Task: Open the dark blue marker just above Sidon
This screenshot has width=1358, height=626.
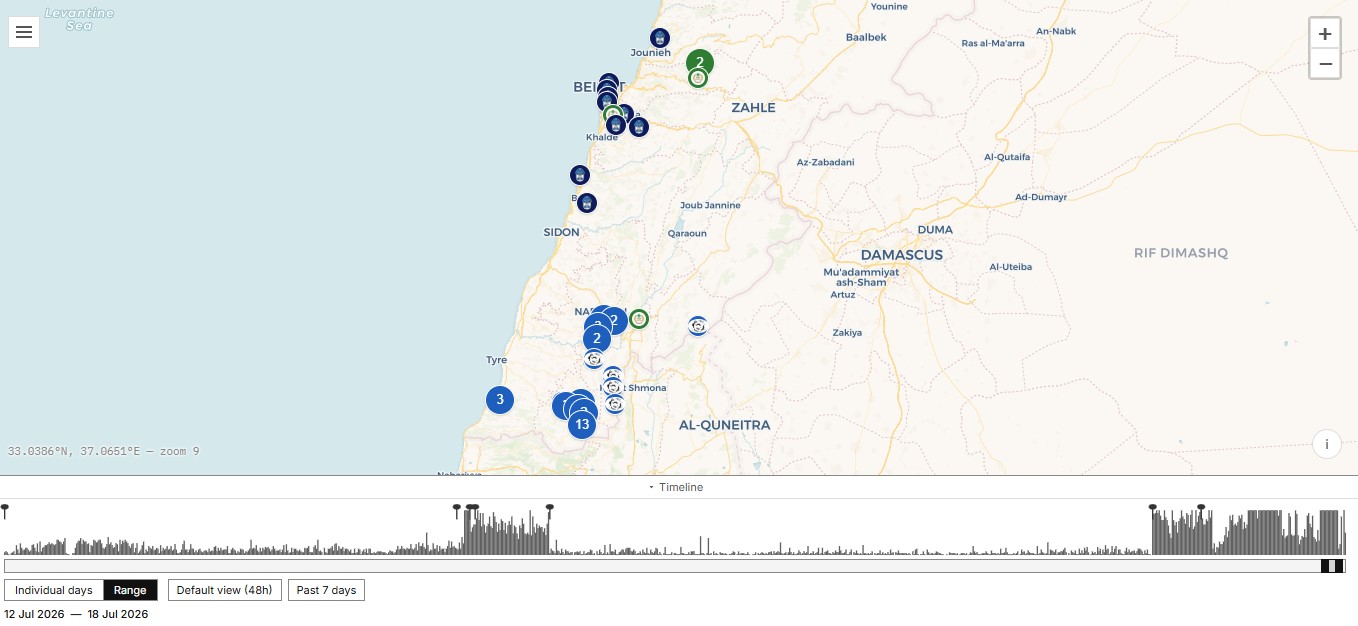Action: 587,203
